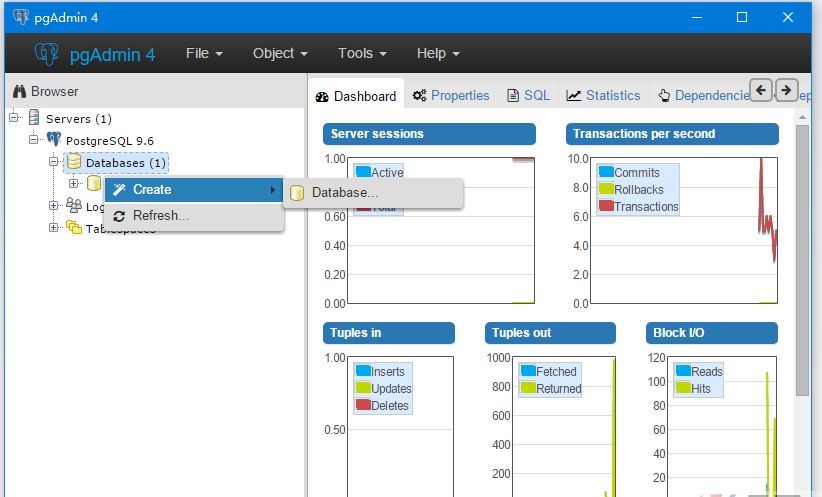822x497 pixels.
Task: Click the Transactions red legend swatch
Action: [x=606, y=206]
